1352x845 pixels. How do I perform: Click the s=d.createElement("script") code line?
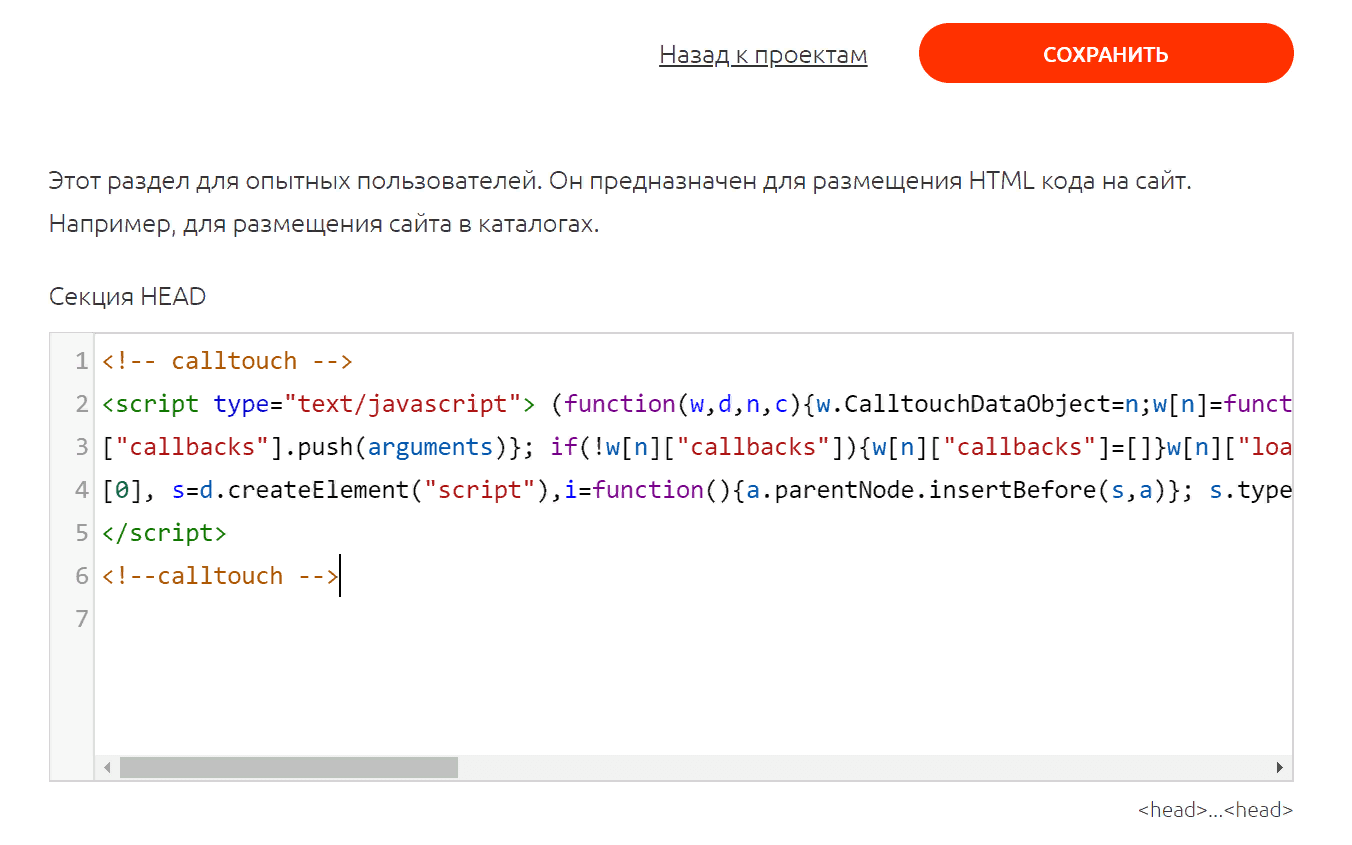pos(697,490)
